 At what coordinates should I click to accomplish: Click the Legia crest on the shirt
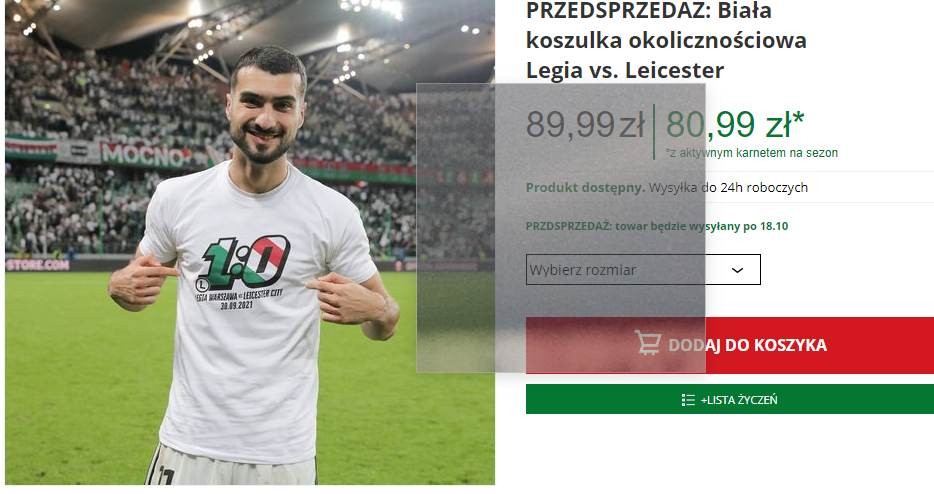coord(203,283)
